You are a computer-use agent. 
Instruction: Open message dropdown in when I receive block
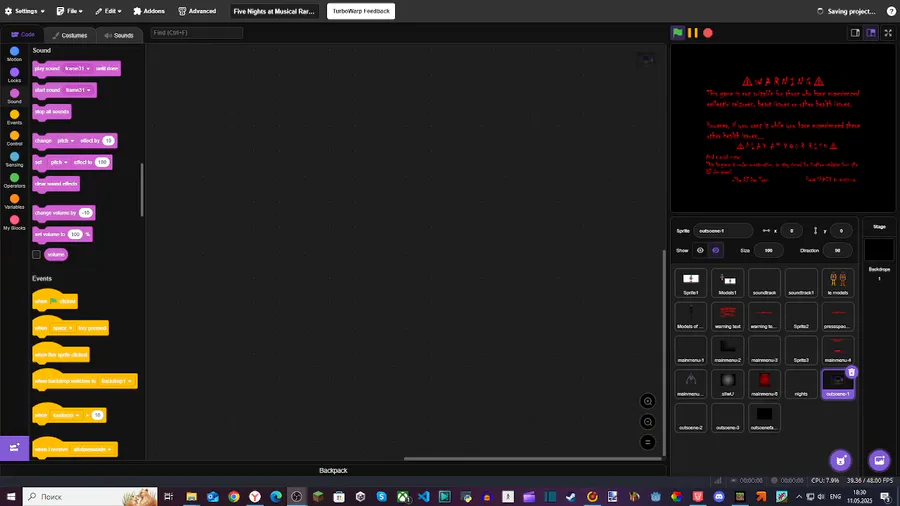[92, 449]
